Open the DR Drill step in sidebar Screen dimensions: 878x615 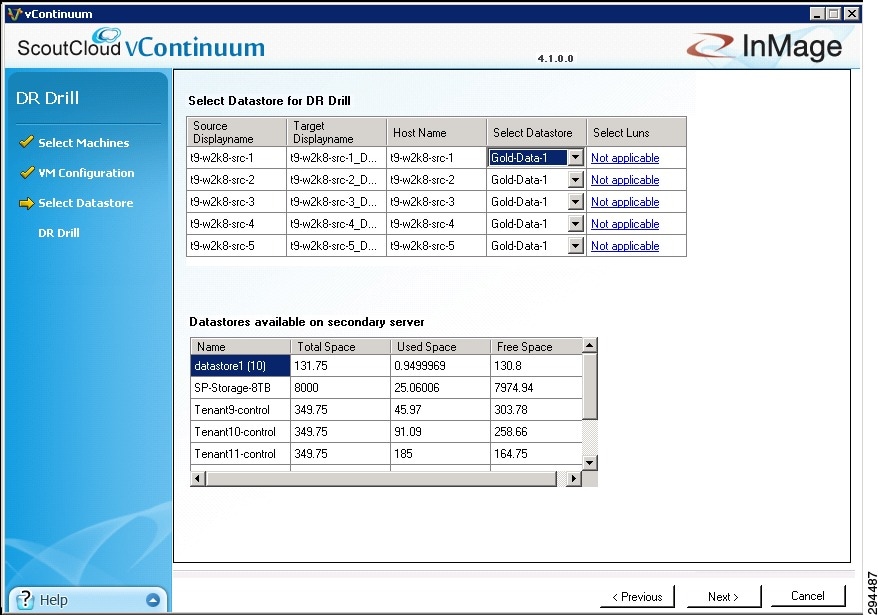click(59, 233)
